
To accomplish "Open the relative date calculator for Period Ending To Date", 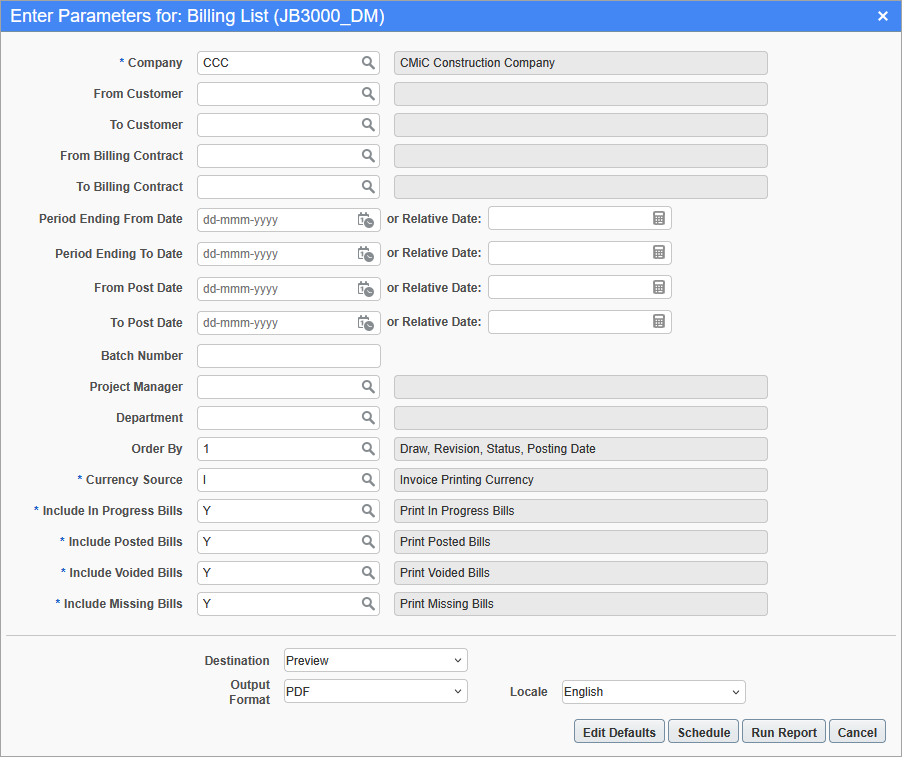I will [658, 252].
